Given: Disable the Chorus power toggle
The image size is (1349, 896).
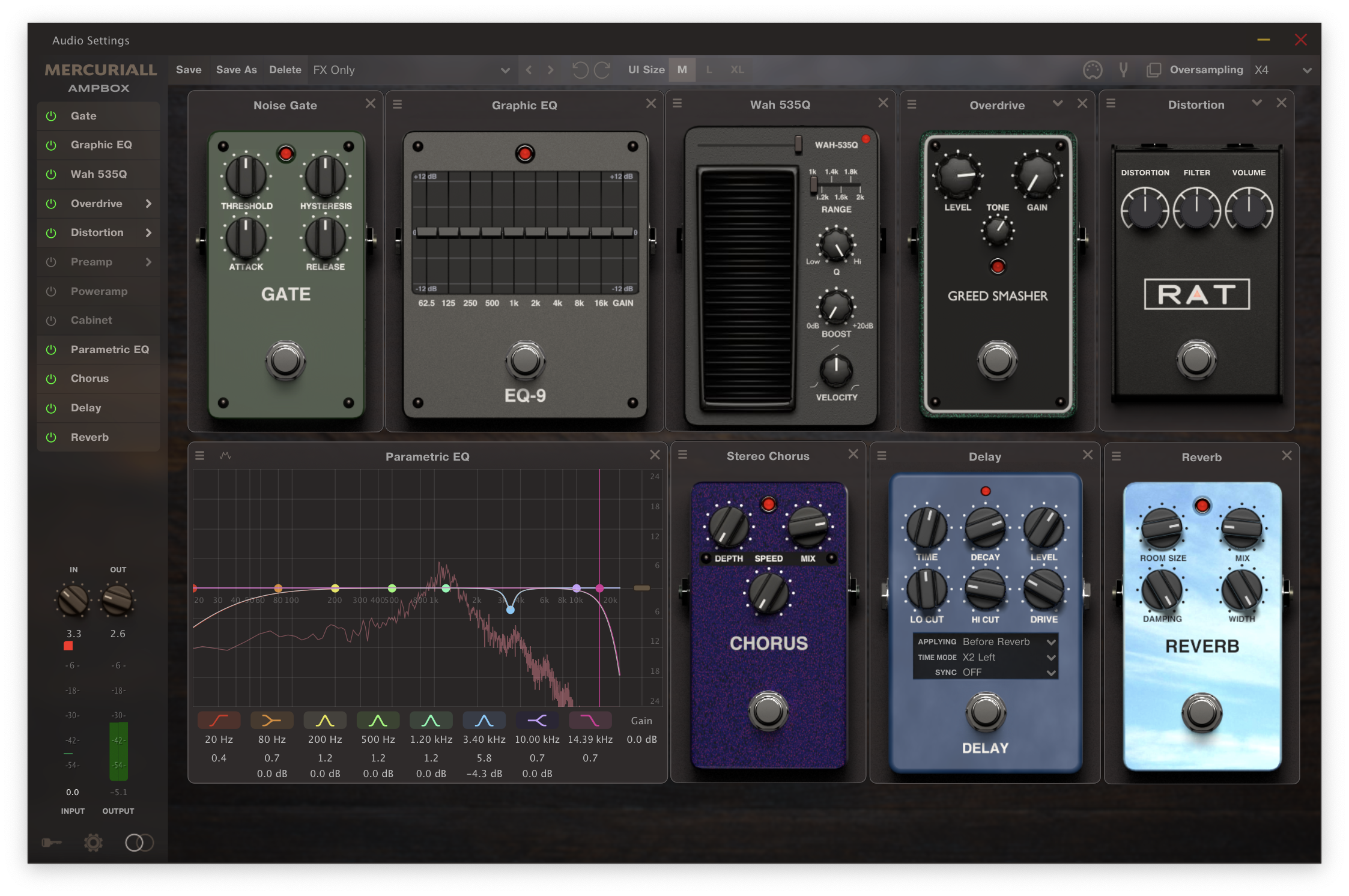Looking at the screenshot, I should pos(51,378).
